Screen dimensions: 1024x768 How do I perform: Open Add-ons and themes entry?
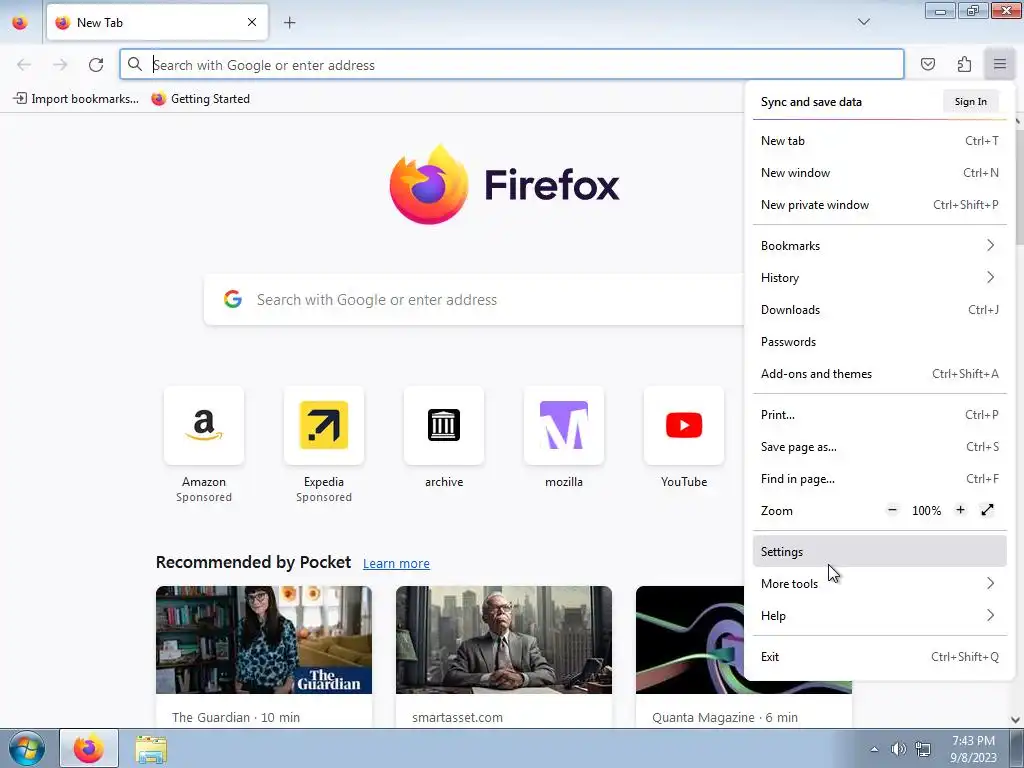(880, 374)
